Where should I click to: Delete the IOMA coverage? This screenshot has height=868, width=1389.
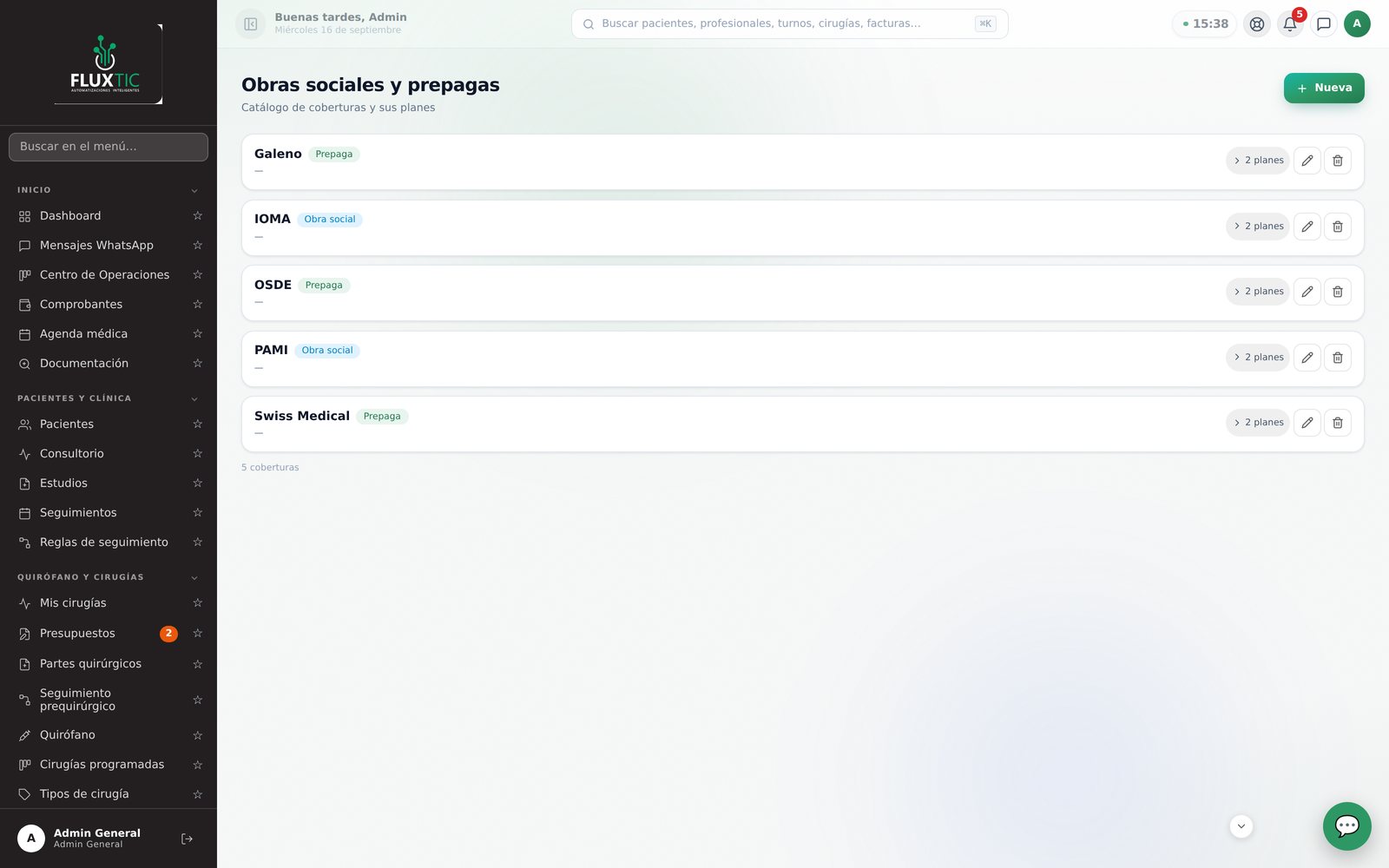1337,227
